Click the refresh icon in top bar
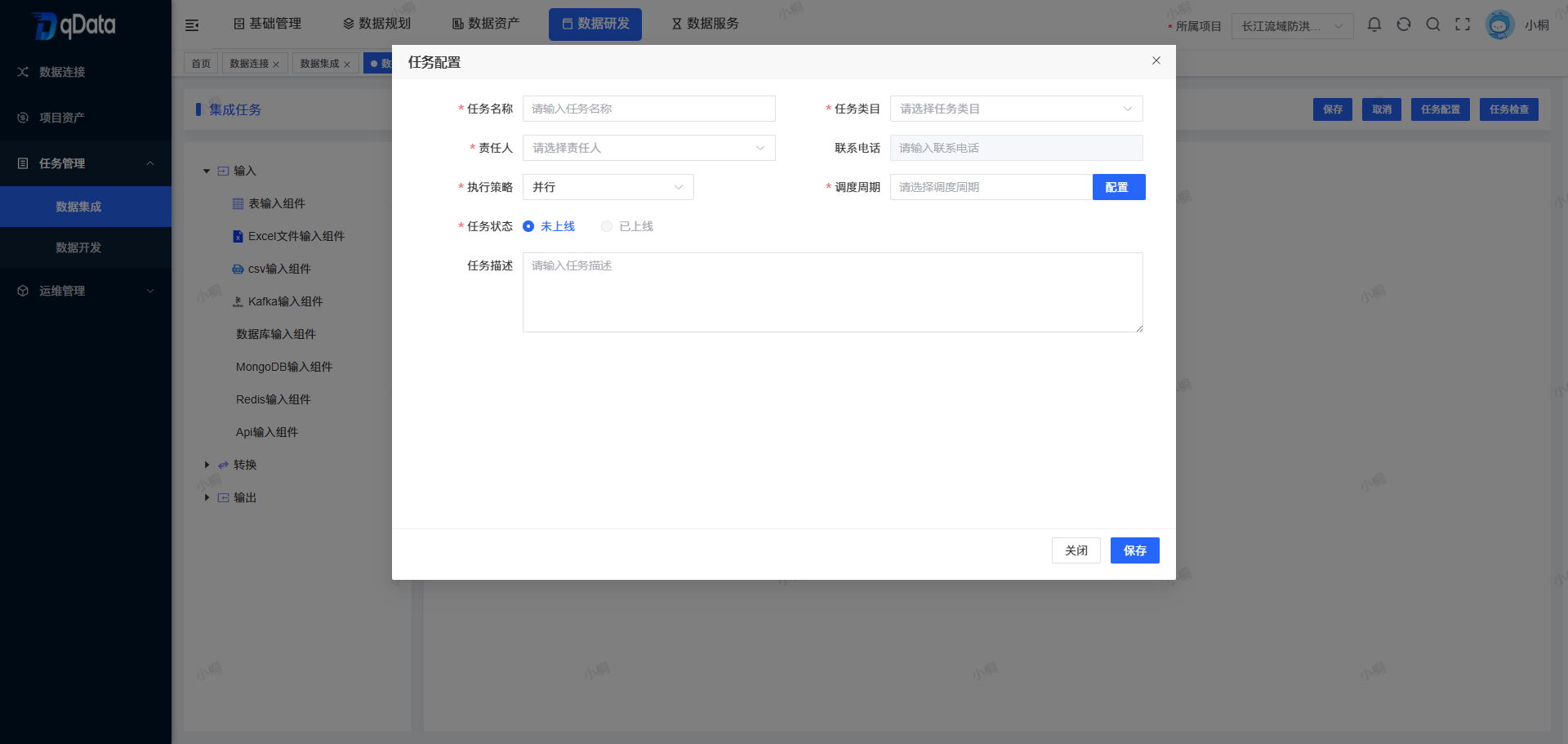Image resolution: width=1568 pixels, height=744 pixels. pyautogui.click(x=1404, y=25)
